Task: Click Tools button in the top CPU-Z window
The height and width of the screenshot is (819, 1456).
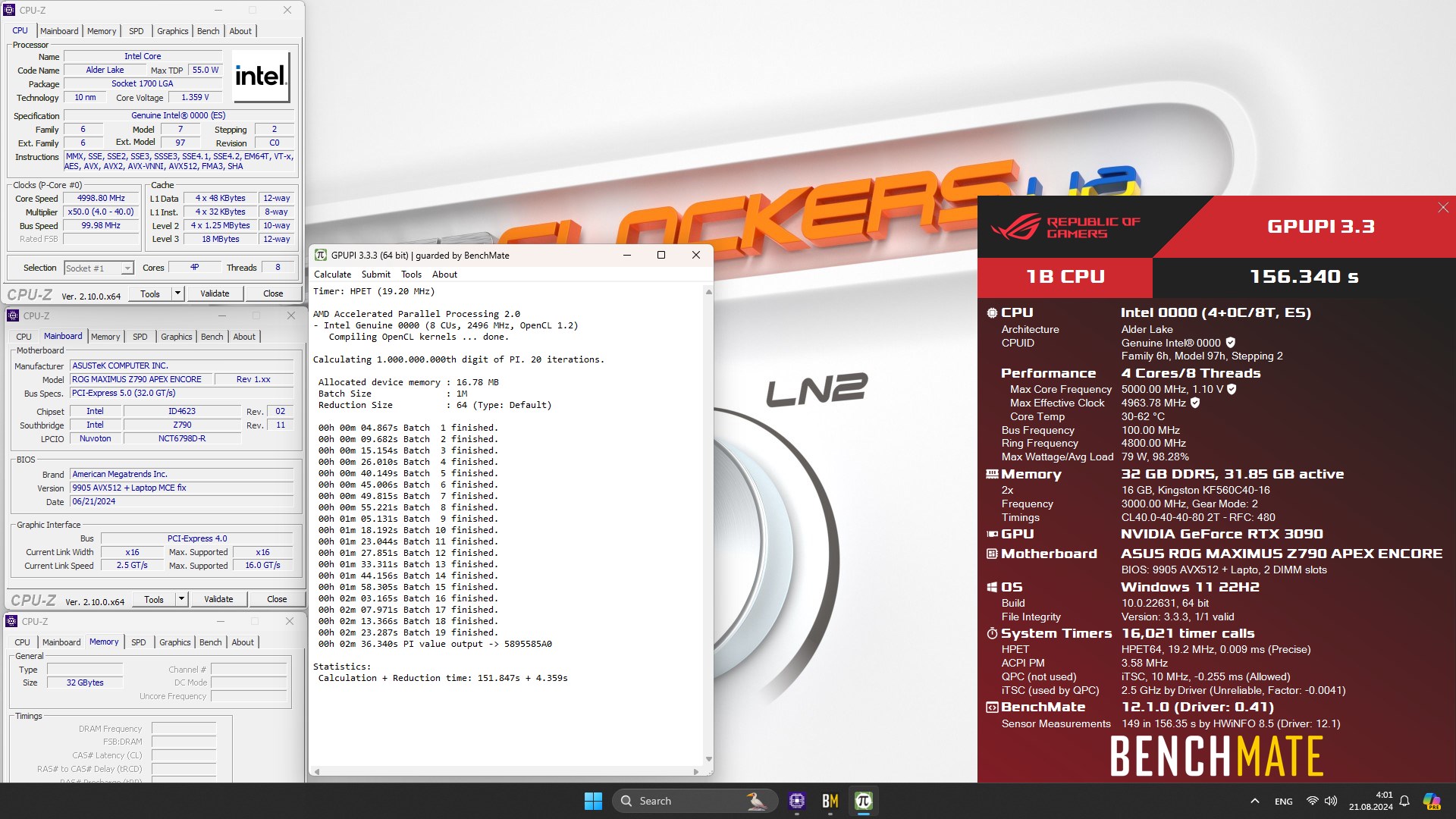Action: pos(150,294)
